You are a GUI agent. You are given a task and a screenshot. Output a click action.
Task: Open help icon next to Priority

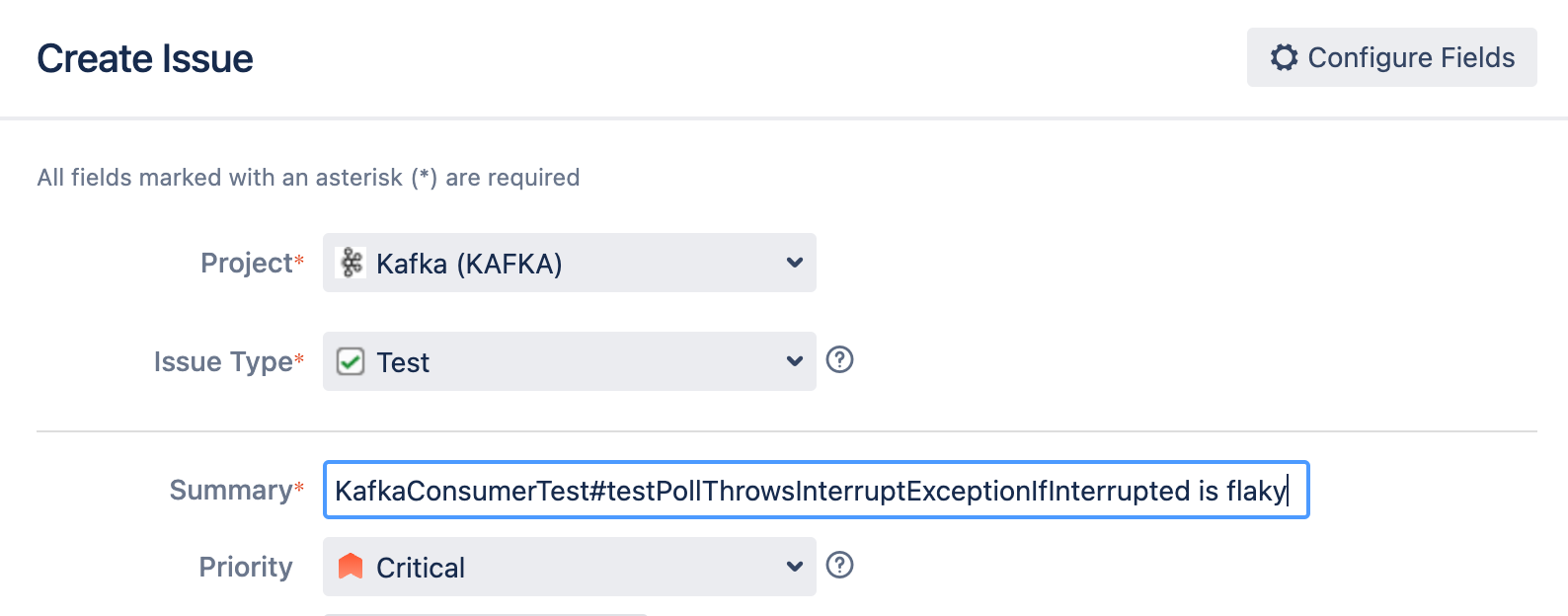(839, 565)
